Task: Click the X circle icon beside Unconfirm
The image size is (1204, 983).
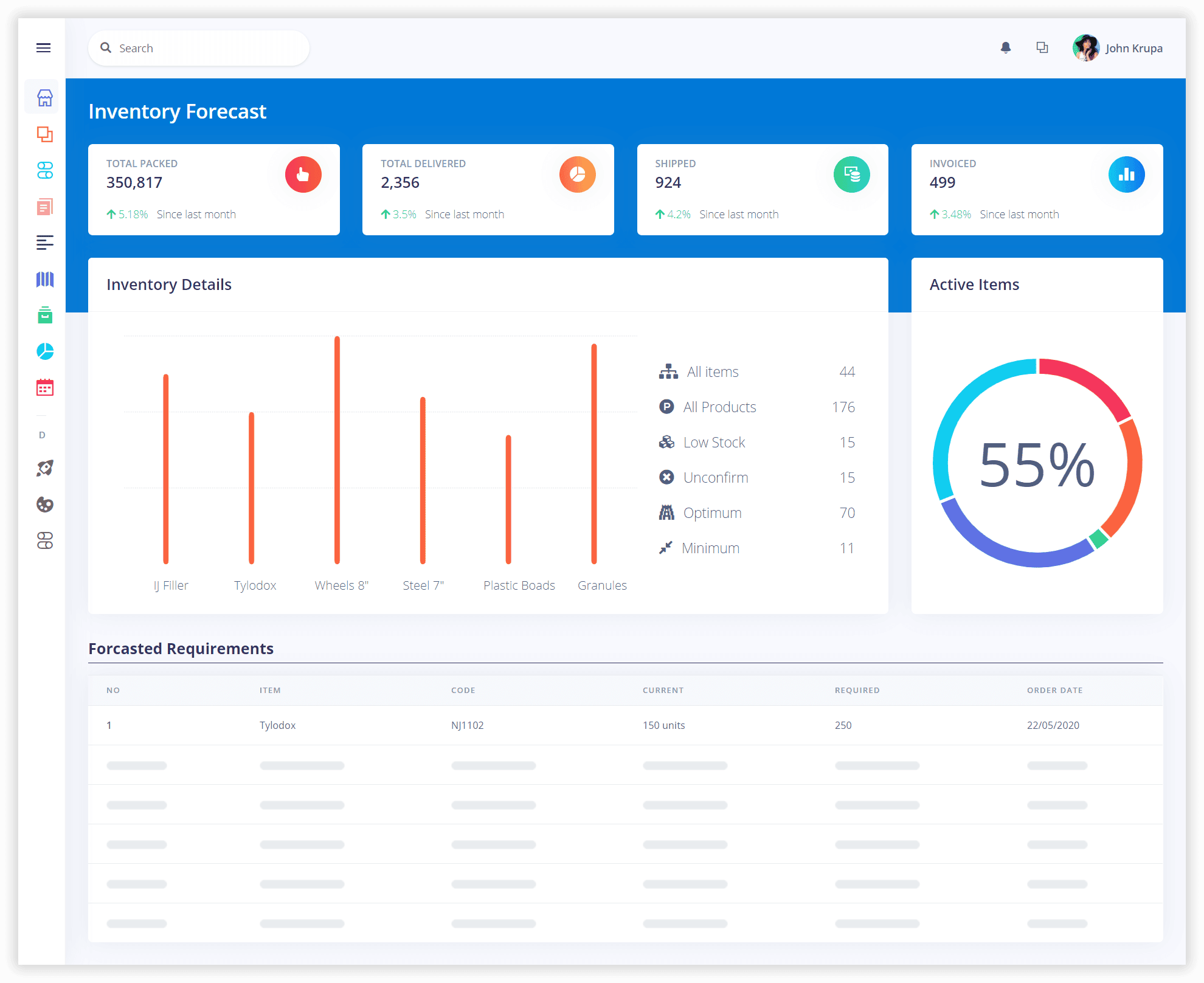Action: pos(666,477)
